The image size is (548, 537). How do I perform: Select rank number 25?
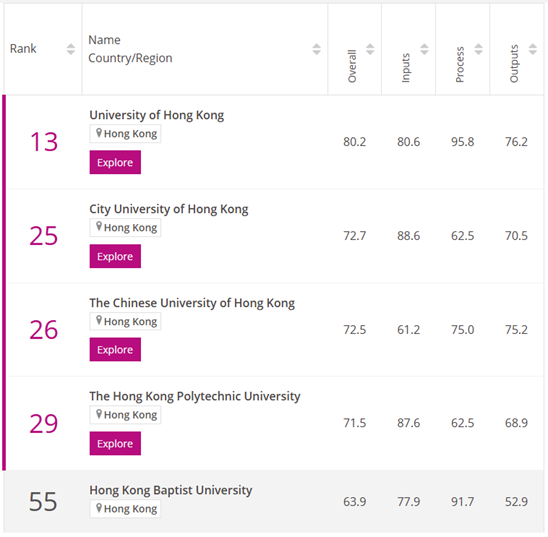pyautogui.click(x=43, y=236)
